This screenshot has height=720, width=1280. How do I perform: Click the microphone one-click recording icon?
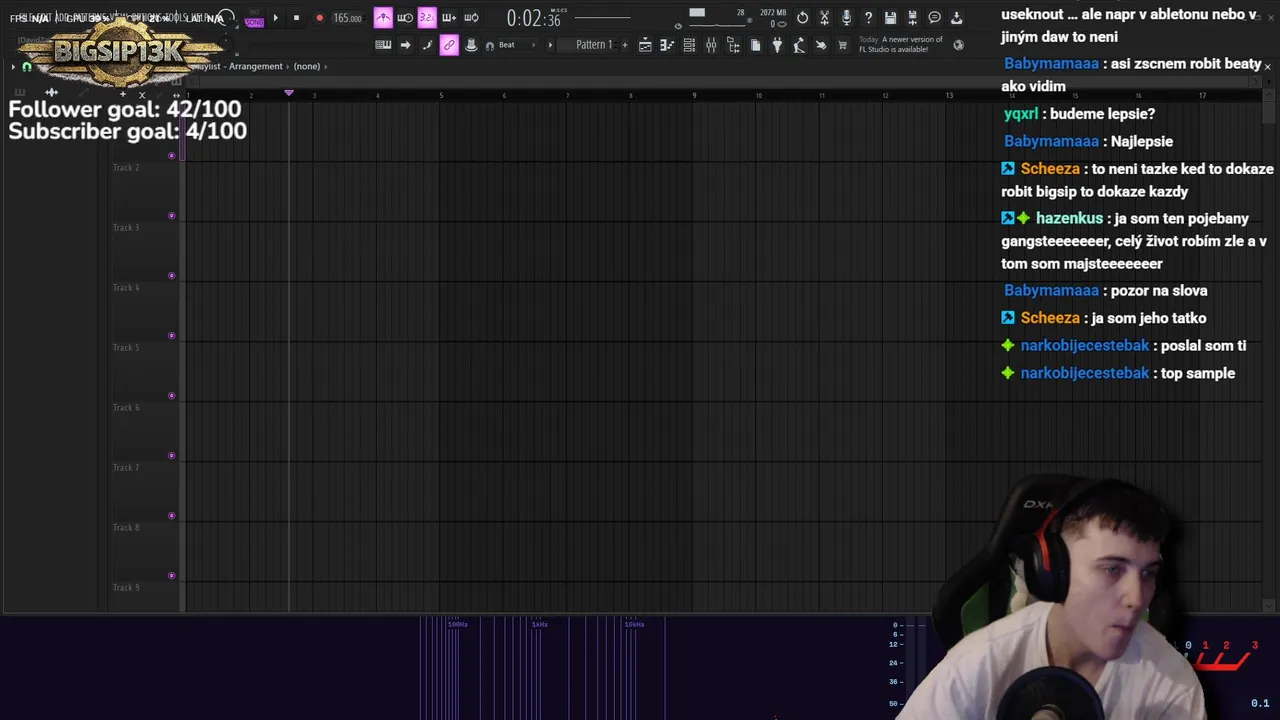pos(846,18)
